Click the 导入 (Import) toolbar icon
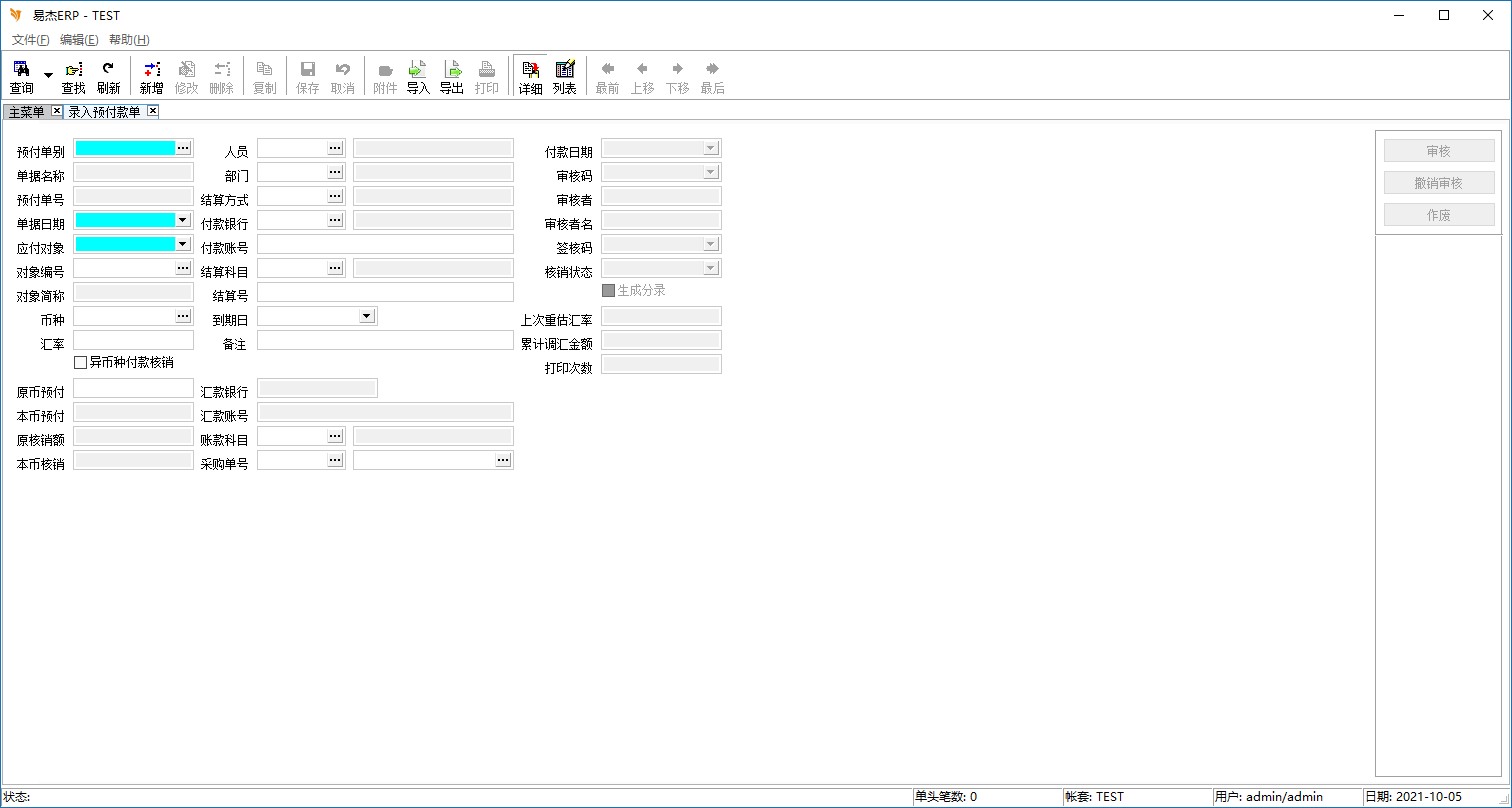Viewport: 1512px width, 808px height. [418, 76]
